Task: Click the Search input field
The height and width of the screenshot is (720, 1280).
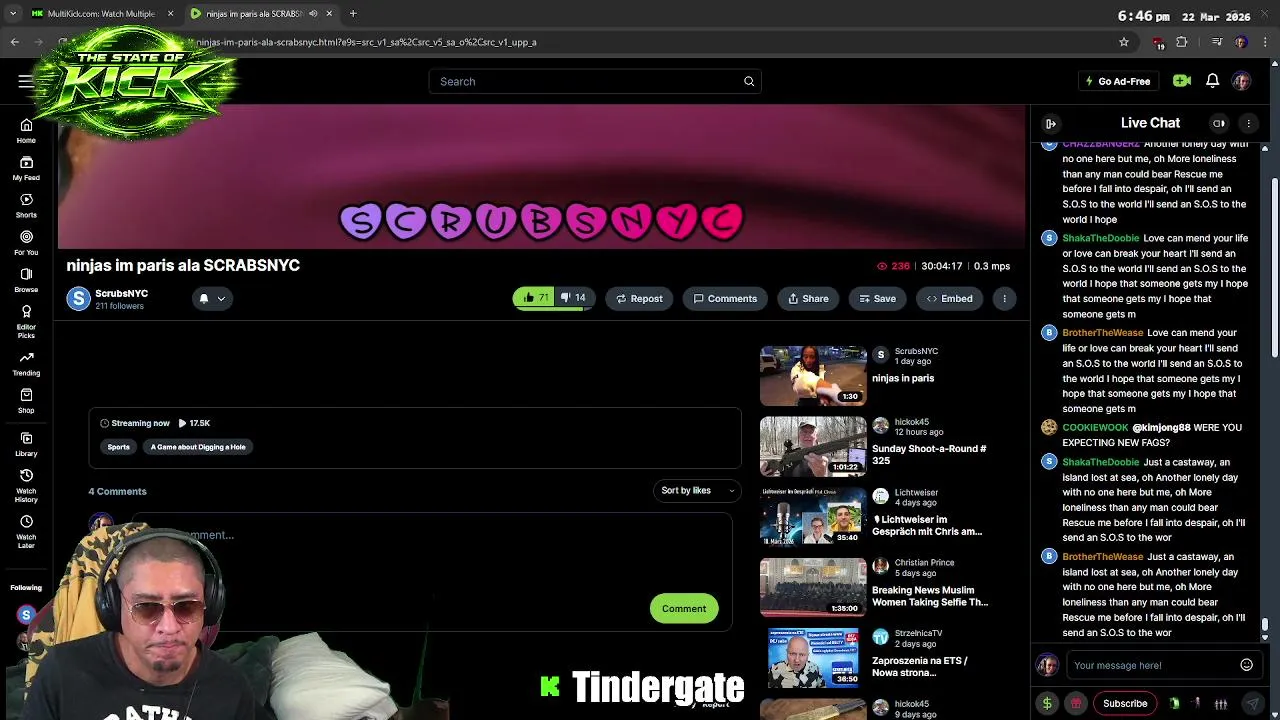Action: pos(585,81)
